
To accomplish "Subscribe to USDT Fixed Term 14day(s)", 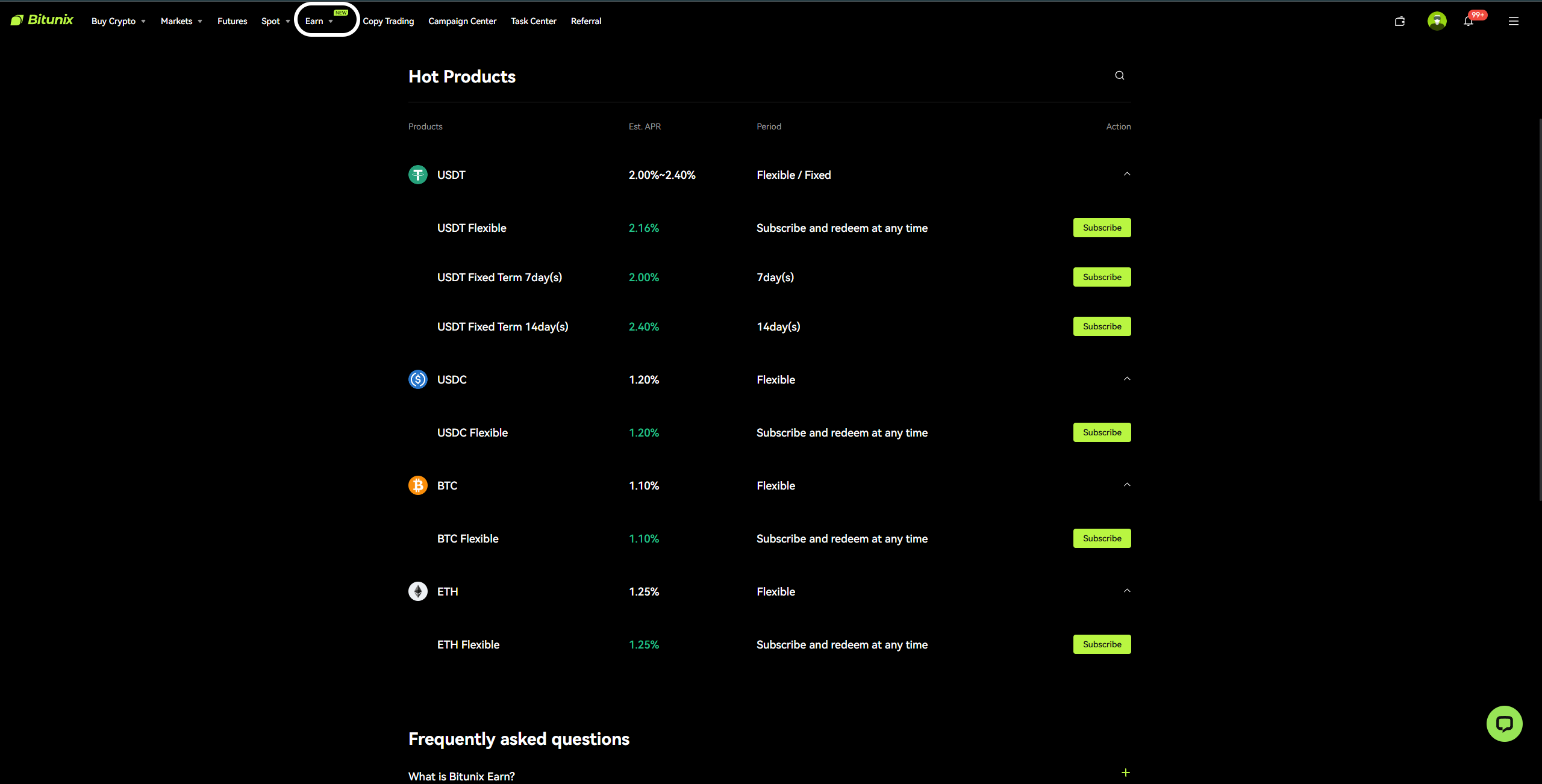I will coord(1102,326).
